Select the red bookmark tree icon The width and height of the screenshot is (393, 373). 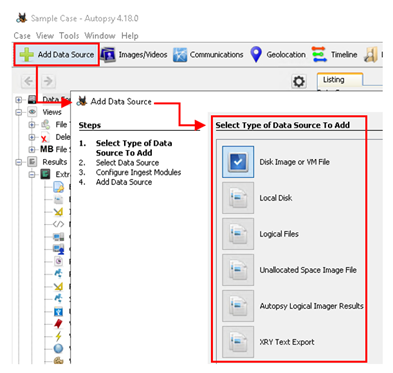(58, 324)
